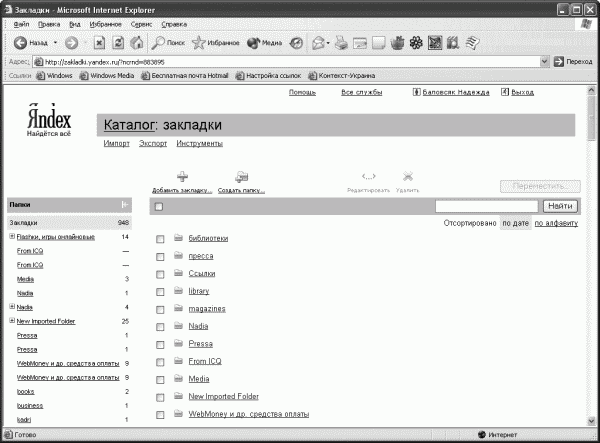This screenshot has width=600, height=443.
Task: Click the bookmark search input field
Action: (487, 207)
